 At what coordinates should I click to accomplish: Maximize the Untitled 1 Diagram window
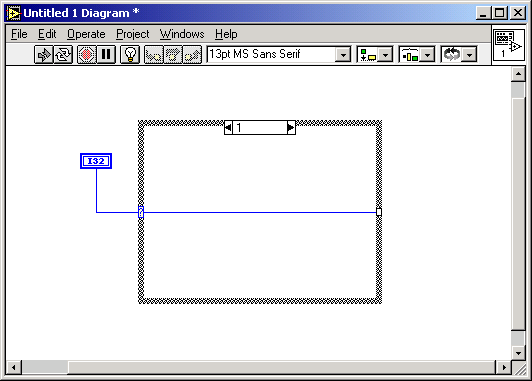pyautogui.click(x=499, y=13)
